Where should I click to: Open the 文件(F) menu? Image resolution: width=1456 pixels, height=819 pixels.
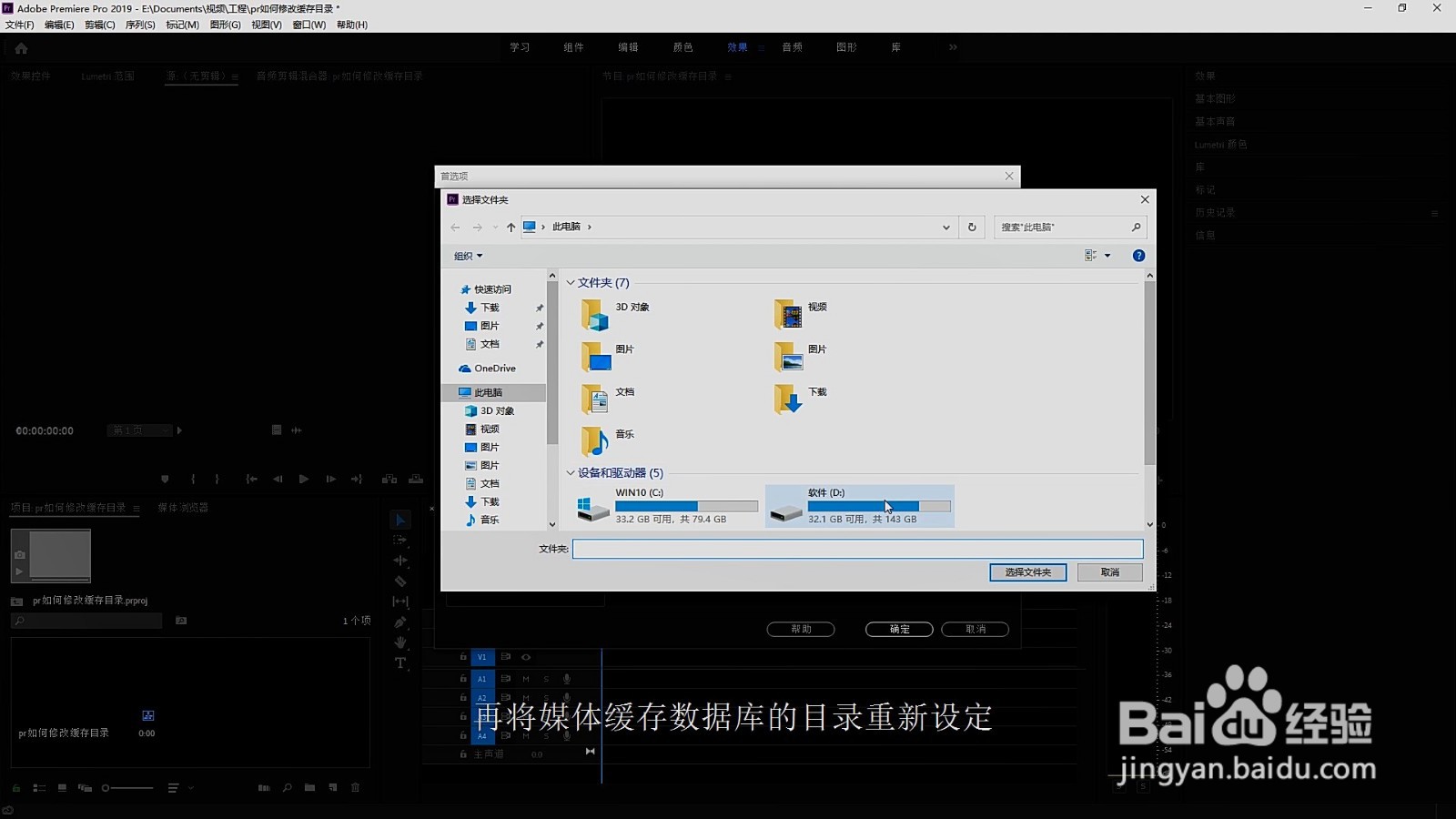click(x=20, y=25)
